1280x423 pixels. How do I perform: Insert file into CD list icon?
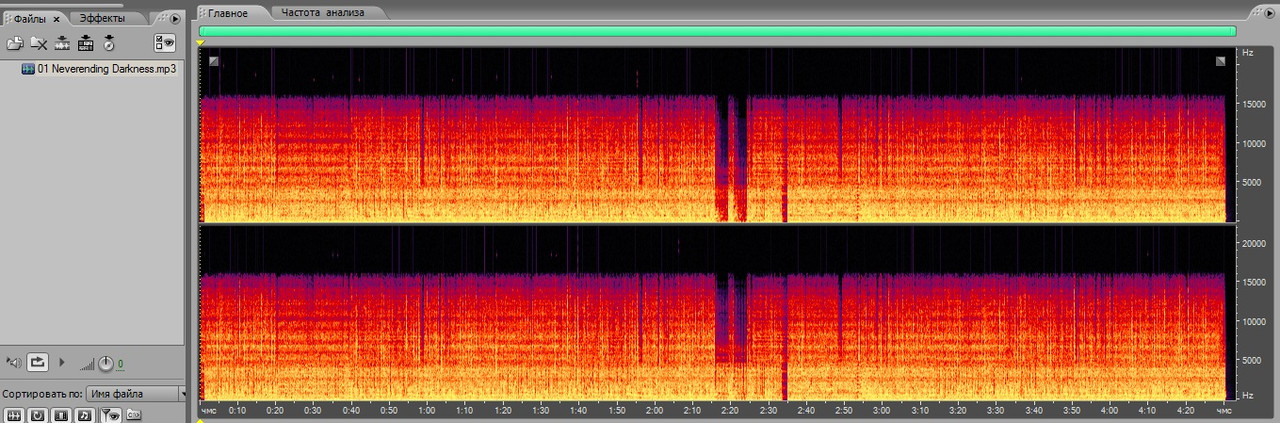pyautogui.click(x=109, y=43)
